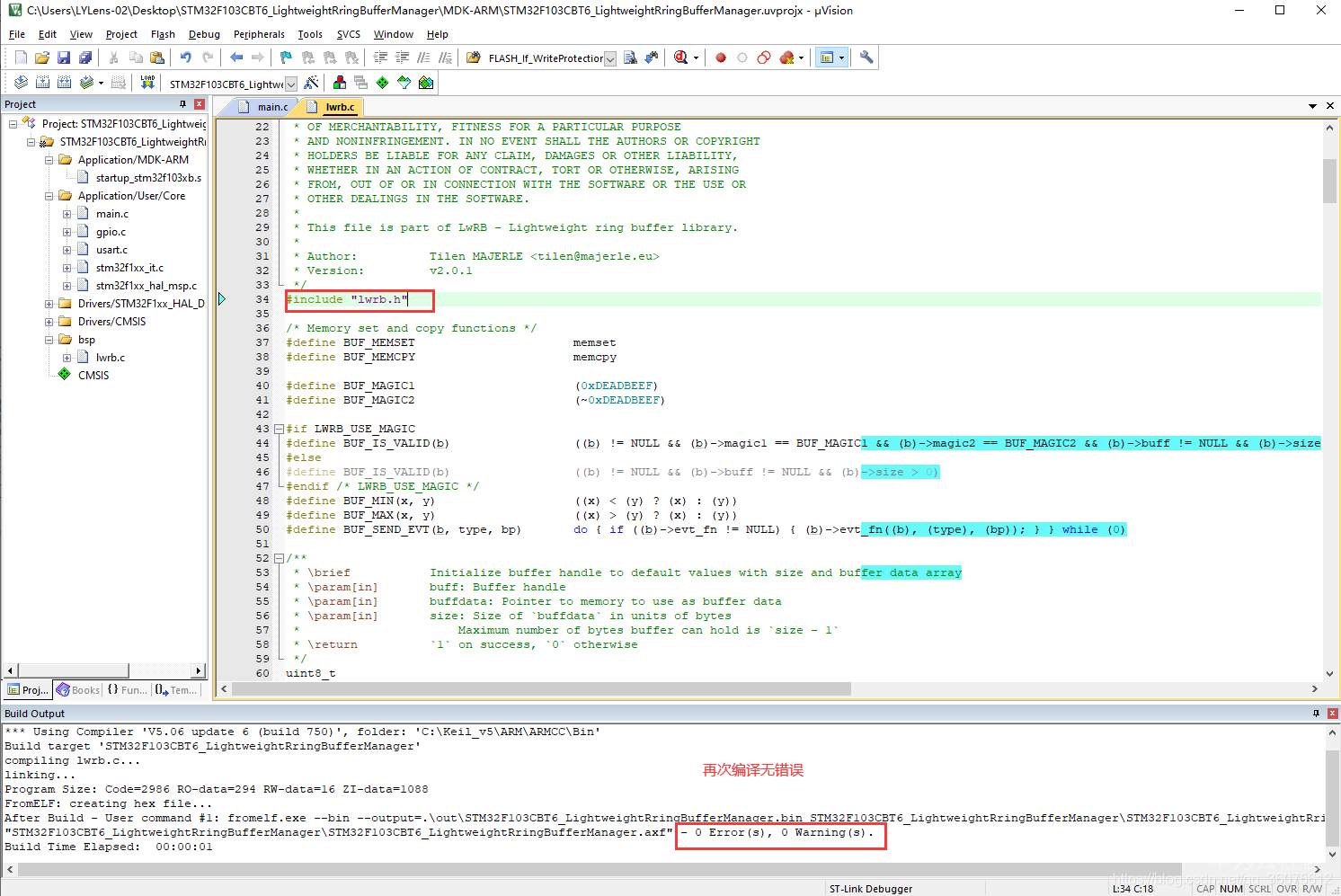Close the Project panel
1341x896 pixels.
click(200, 104)
